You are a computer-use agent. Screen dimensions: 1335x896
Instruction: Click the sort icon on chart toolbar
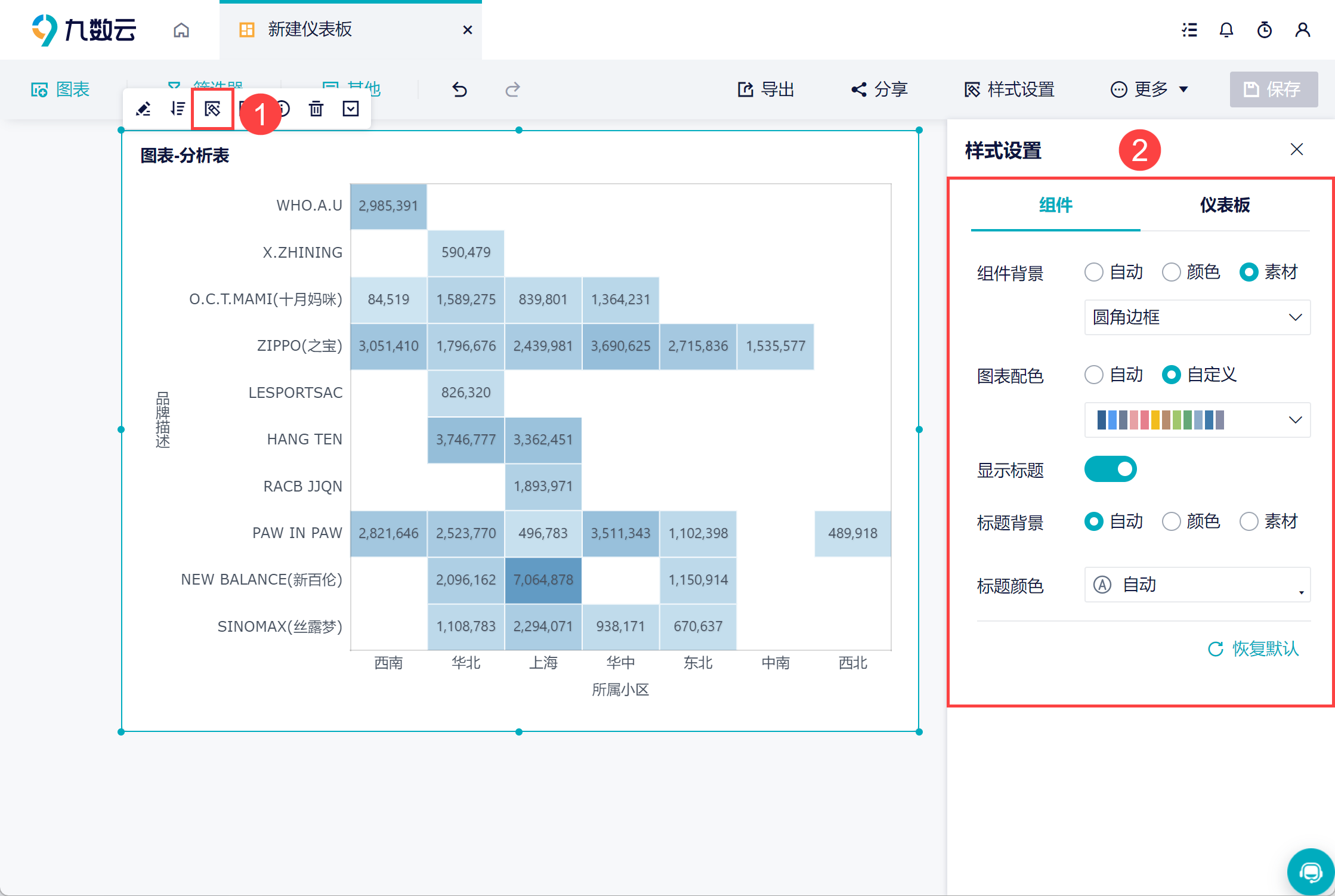coord(177,109)
